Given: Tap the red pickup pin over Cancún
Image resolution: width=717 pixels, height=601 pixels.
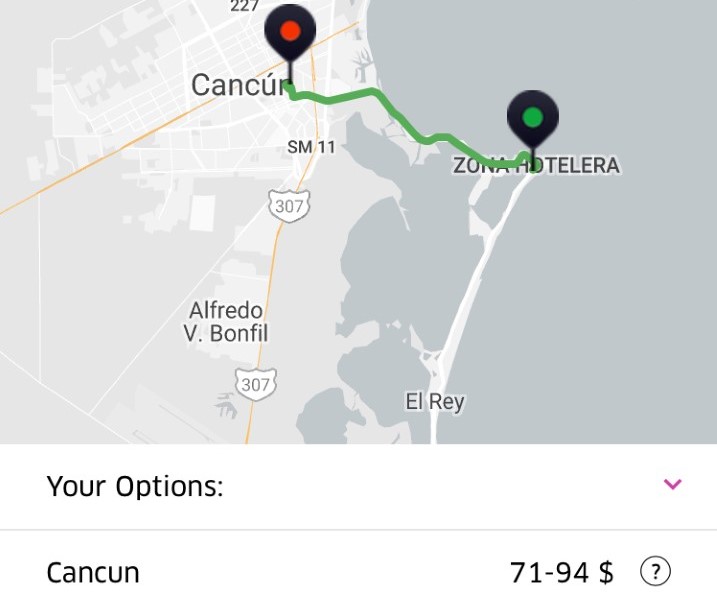Looking at the screenshot, I should click(x=290, y=32).
